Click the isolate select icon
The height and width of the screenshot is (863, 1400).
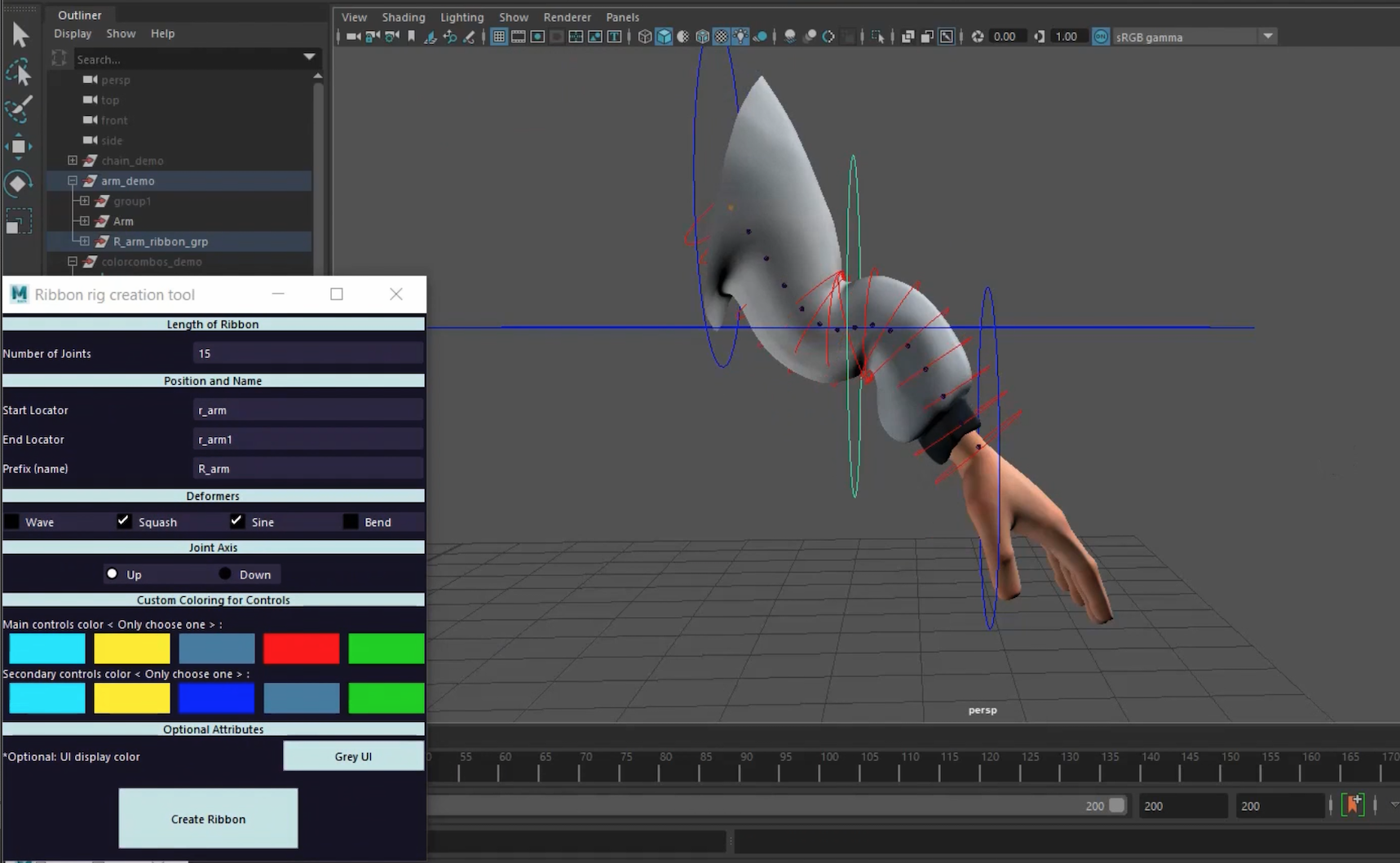877,37
